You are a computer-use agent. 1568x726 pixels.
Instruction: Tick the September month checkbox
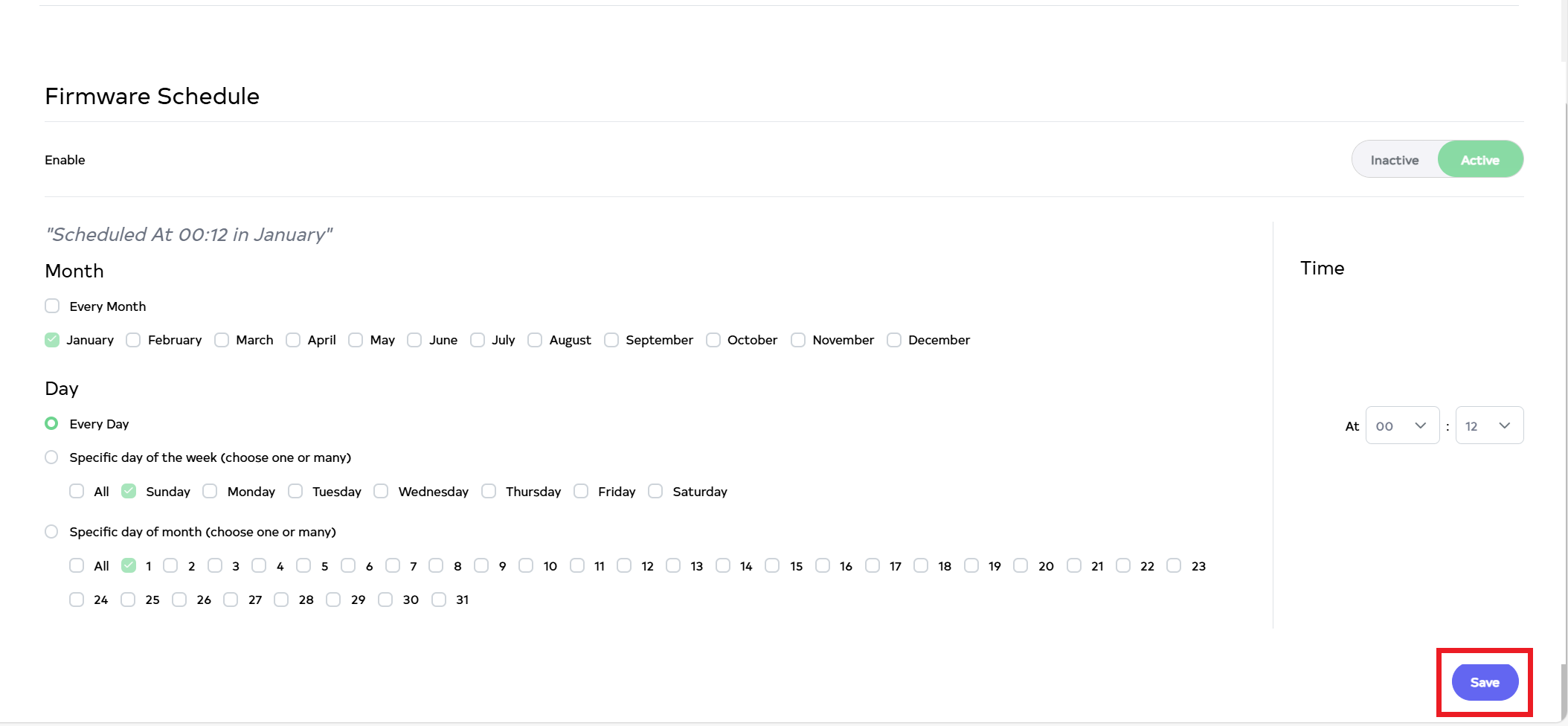pos(611,340)
